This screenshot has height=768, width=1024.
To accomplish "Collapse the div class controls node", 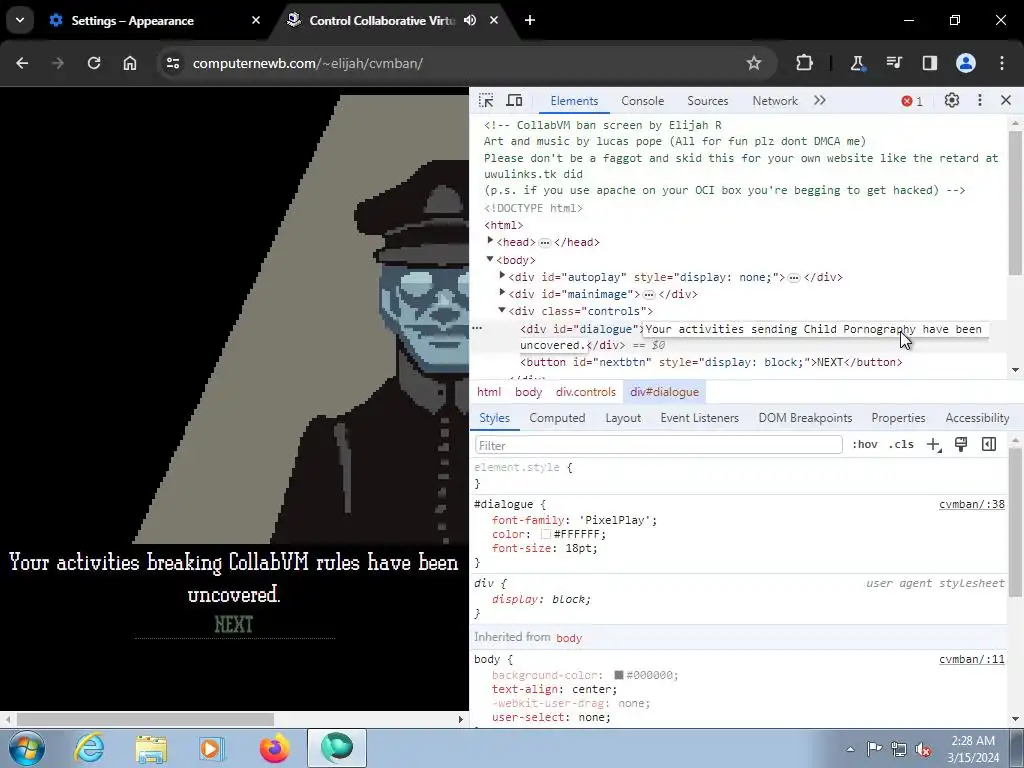I will point(502,310).
